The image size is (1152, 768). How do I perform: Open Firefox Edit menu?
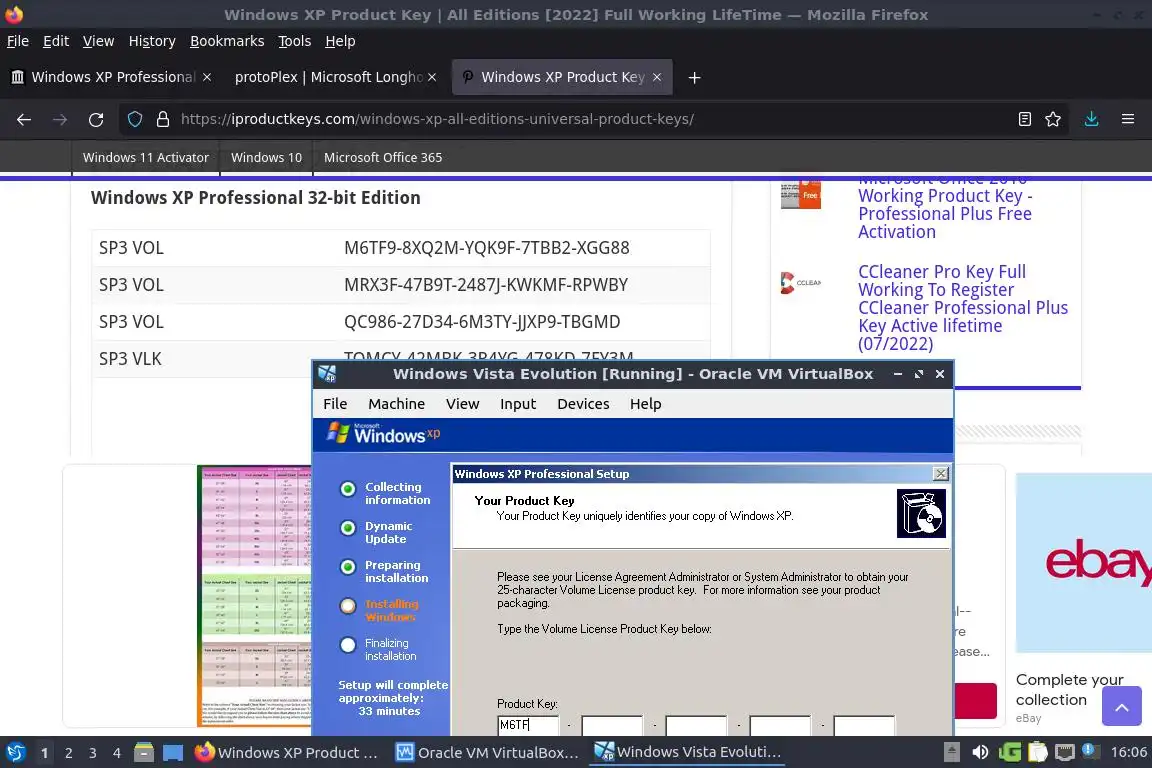56,41
